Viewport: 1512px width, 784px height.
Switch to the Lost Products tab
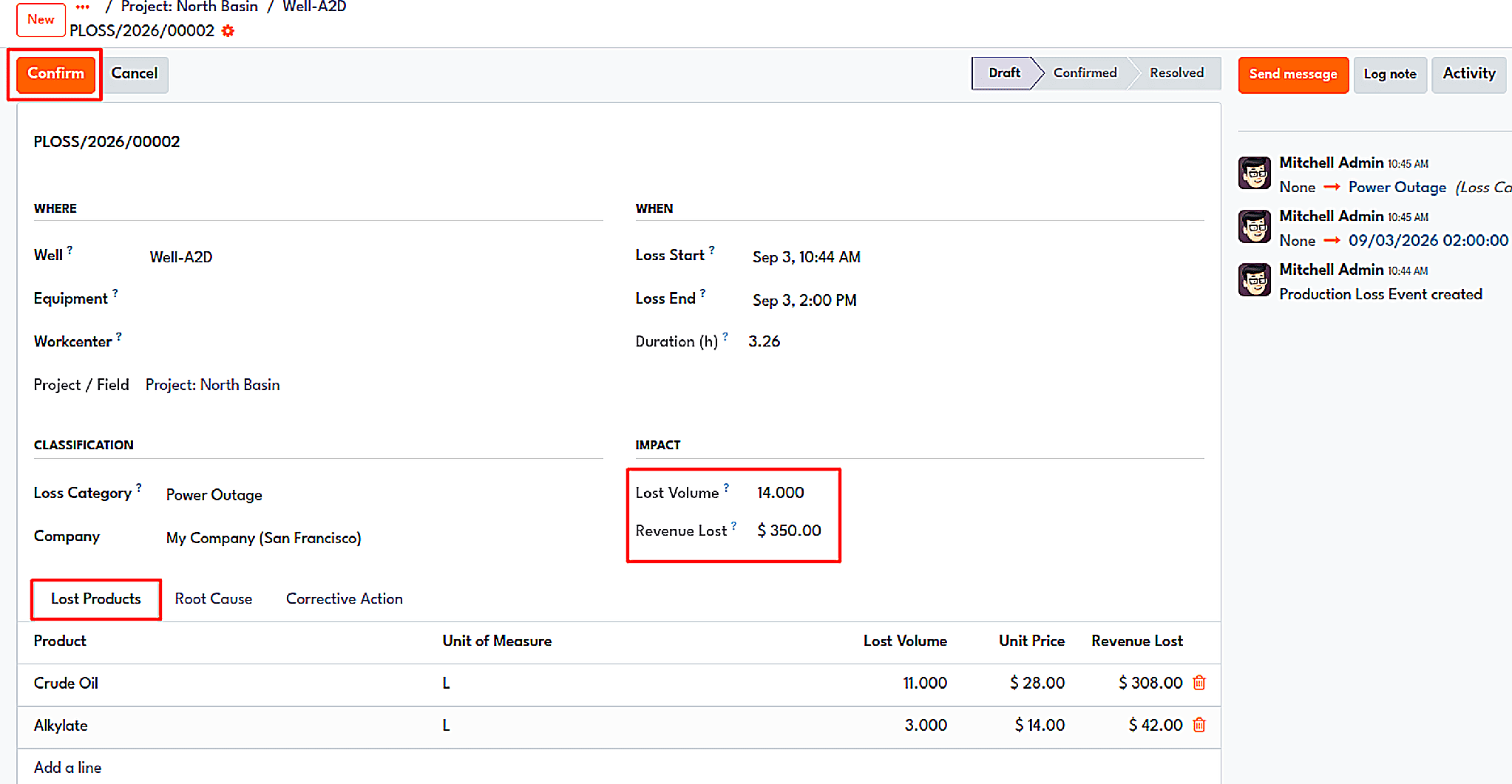click(x=96, y=599)
